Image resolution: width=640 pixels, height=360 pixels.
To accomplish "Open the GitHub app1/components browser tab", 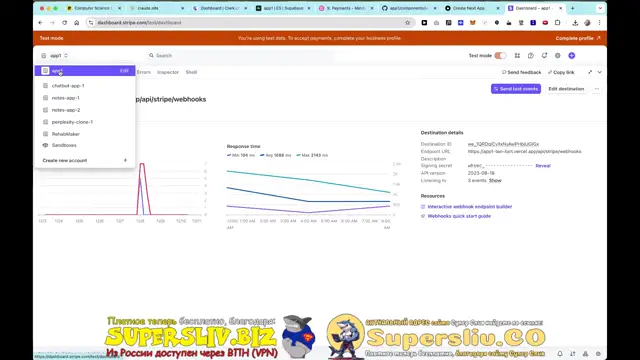I will 409,8.
